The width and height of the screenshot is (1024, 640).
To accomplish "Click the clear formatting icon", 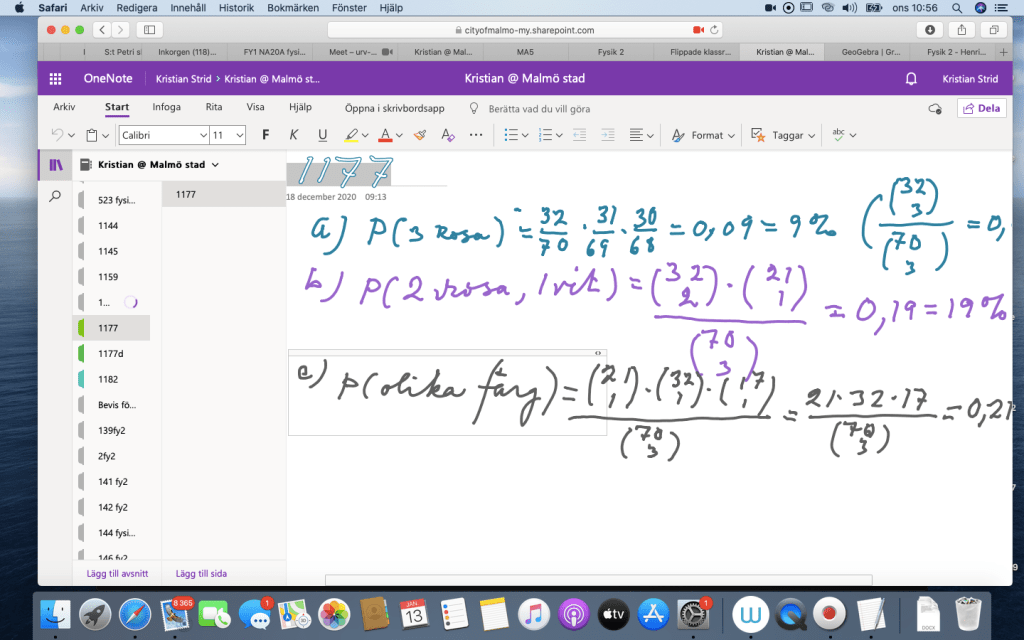I will [448, 135].
